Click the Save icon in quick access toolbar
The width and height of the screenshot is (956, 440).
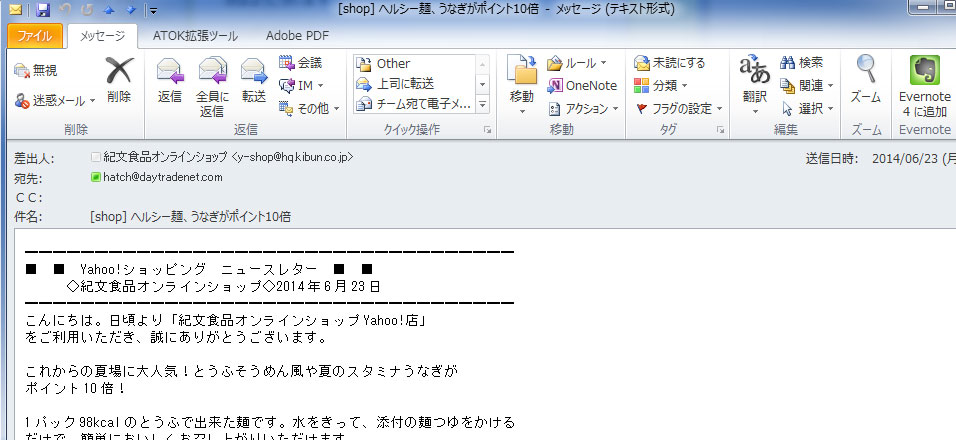coord(43,10)
